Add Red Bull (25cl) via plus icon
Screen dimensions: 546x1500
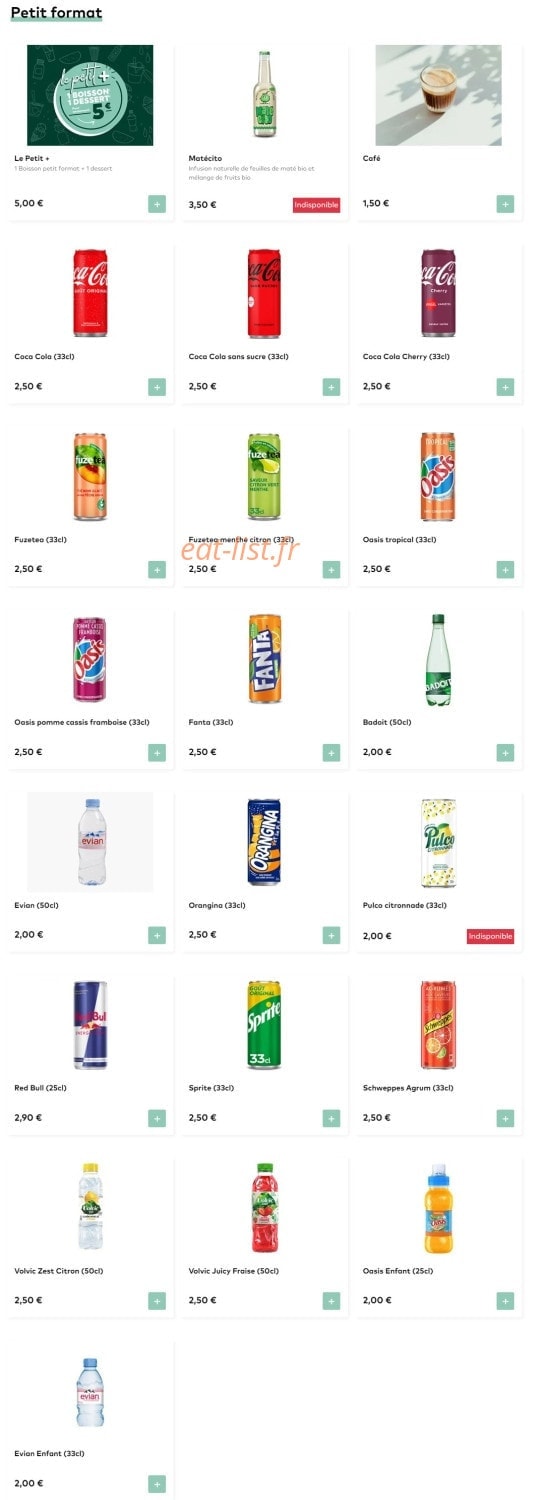click(x=157, y=1118)
